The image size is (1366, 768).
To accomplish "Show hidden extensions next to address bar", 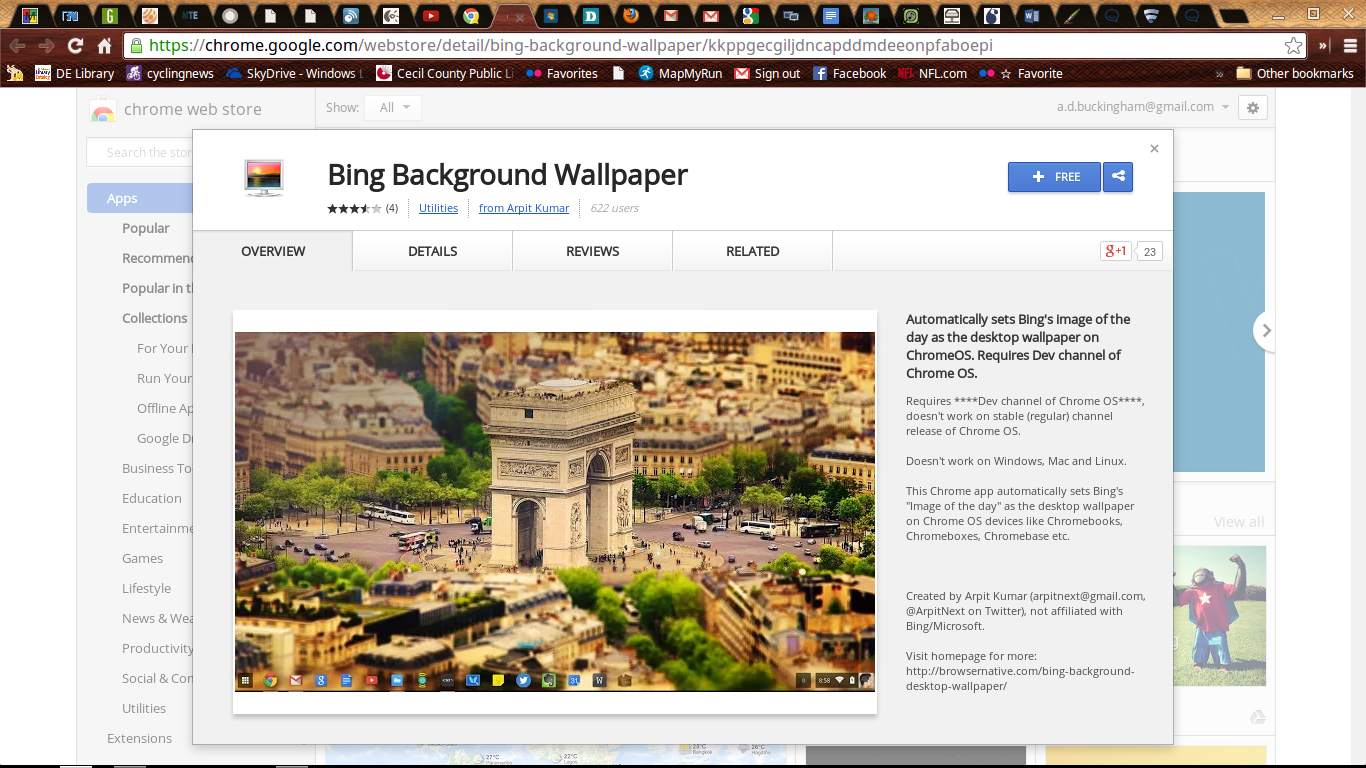I will 1324,46.
